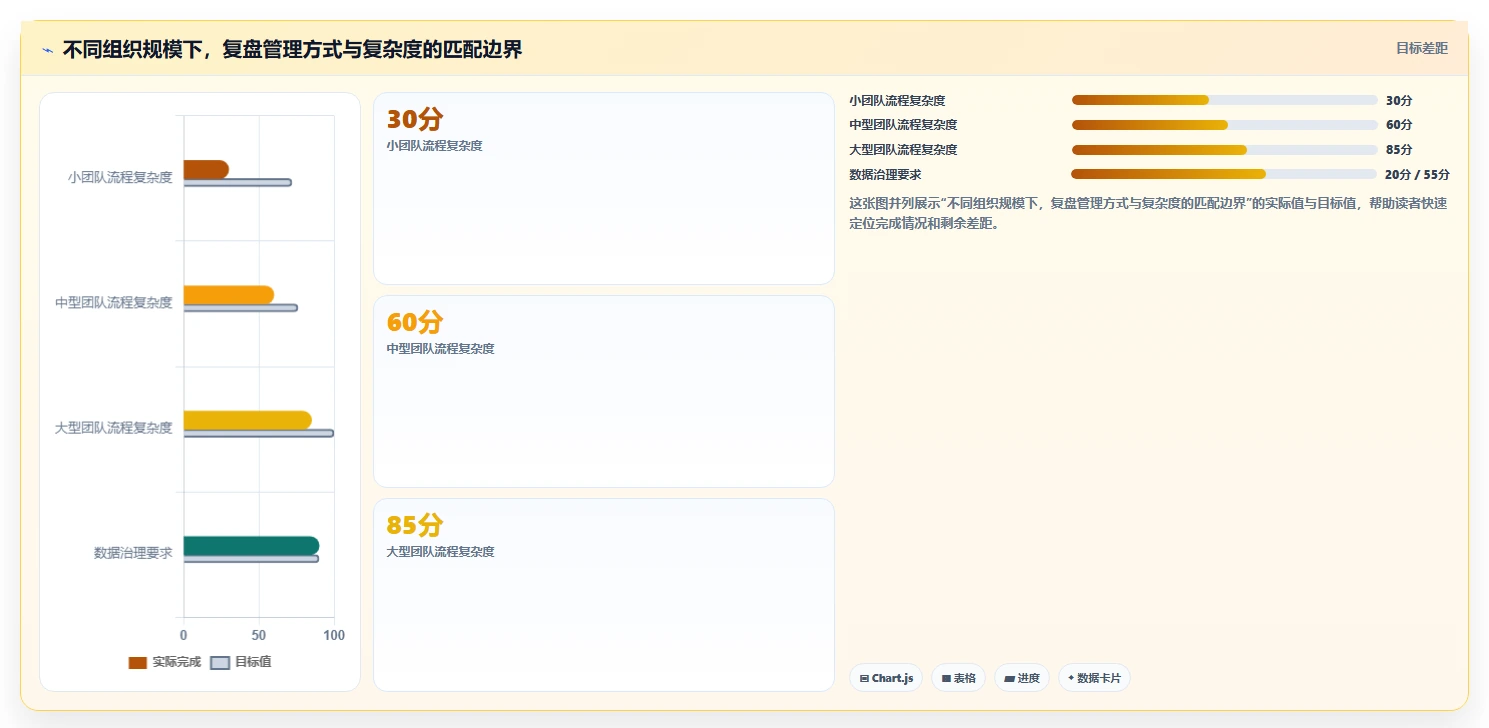The image size is (1489, 728).
Task: Select the 表格 tag
Action: pyautogui.click(x=958, y=678)
